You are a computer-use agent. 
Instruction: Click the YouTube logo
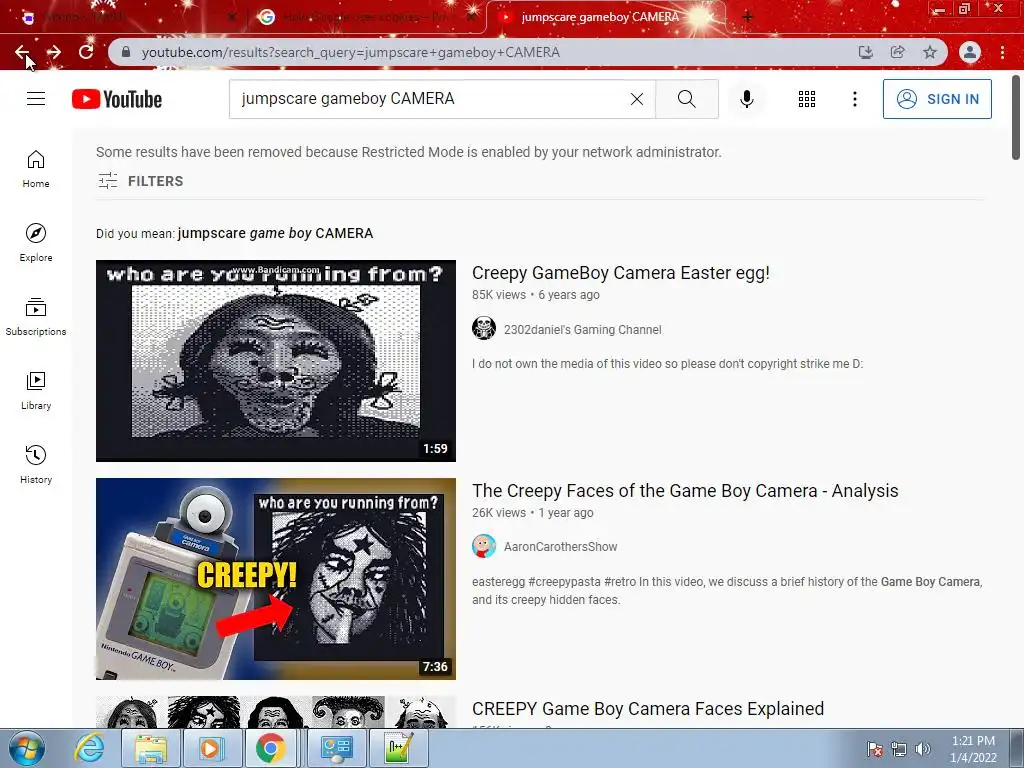click(117, 99)
